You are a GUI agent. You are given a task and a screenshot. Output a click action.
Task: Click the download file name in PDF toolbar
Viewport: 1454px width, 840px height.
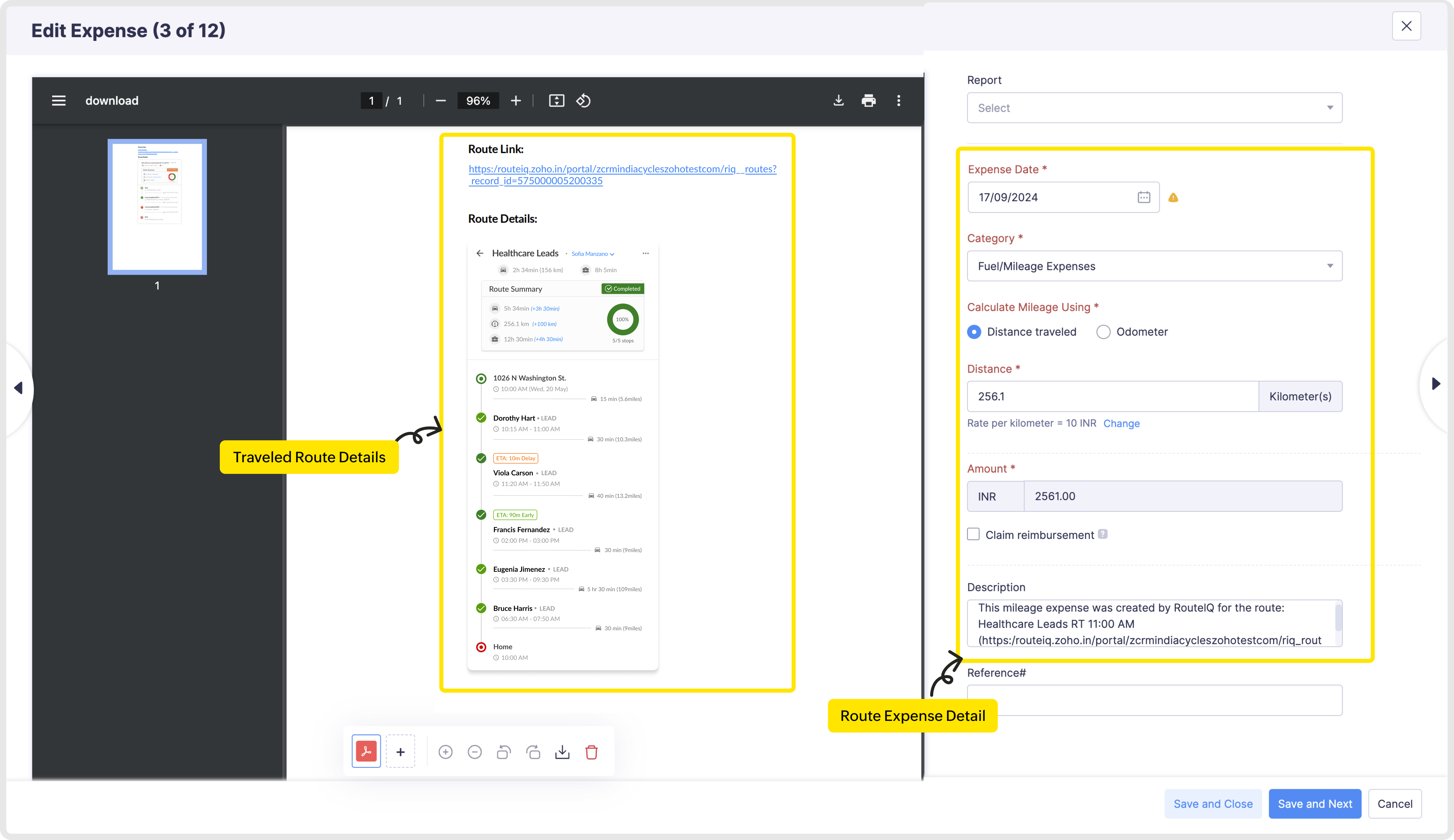pyautogui.click(x=112, y=100)
